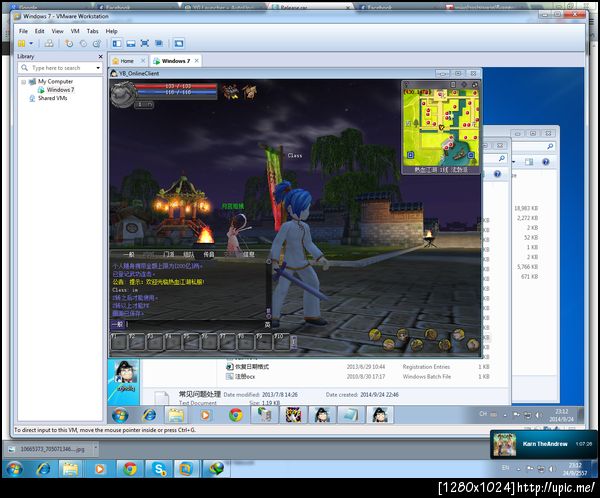Click the character portrait in game HUD
Viewport: 600px width, 498px height.
click(123, 93)
